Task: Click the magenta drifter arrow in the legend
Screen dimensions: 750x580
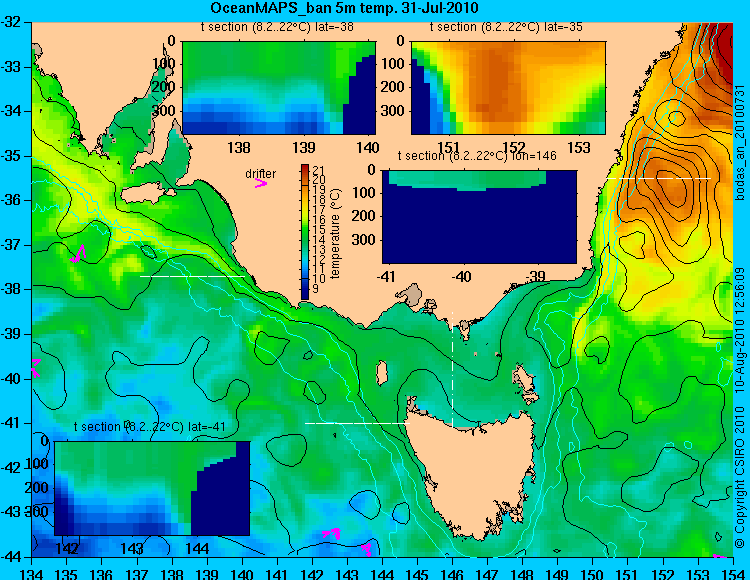Action: click(x=261, y=183)
